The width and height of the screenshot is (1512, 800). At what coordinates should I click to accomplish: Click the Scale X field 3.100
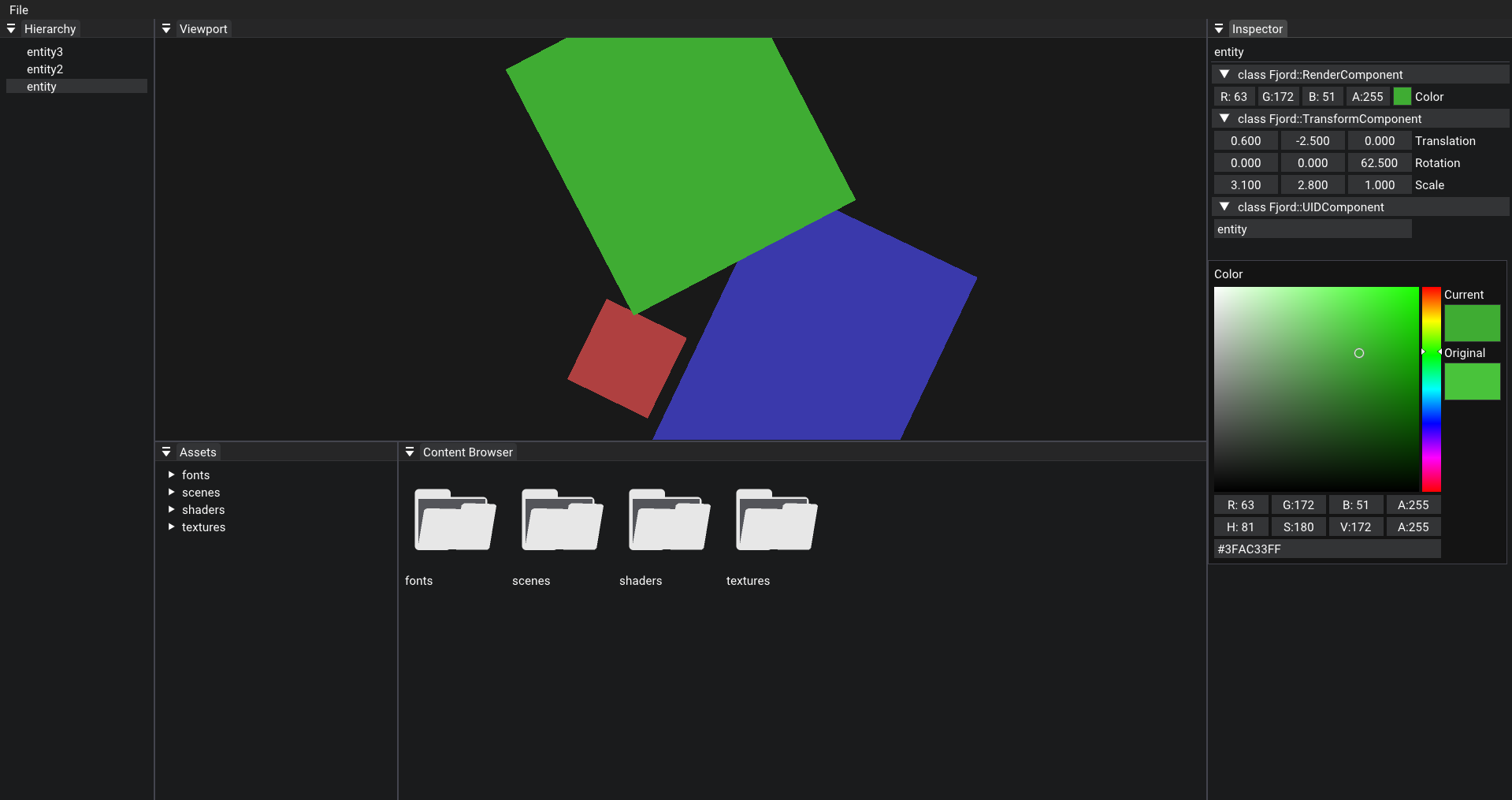(1246, 185)
